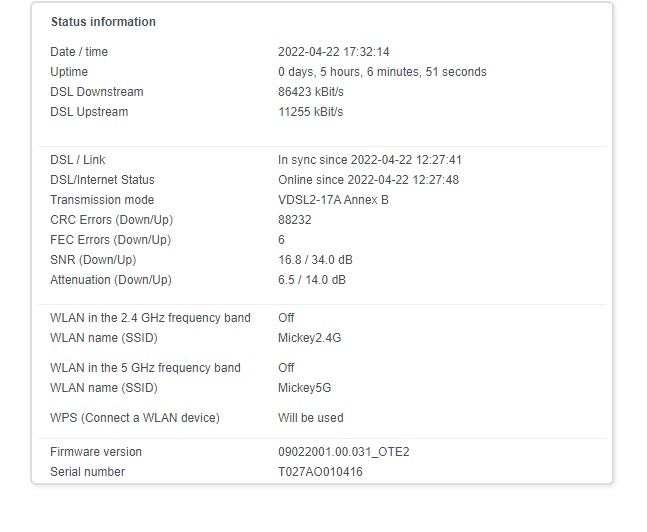Click the Uptime value text

(382, 72)
